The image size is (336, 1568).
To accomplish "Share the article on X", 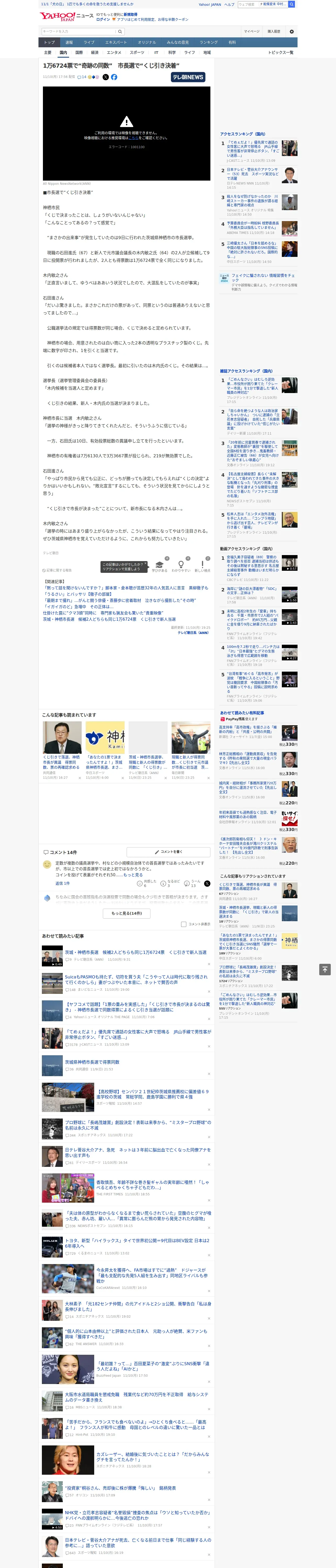I will [105, 77].
